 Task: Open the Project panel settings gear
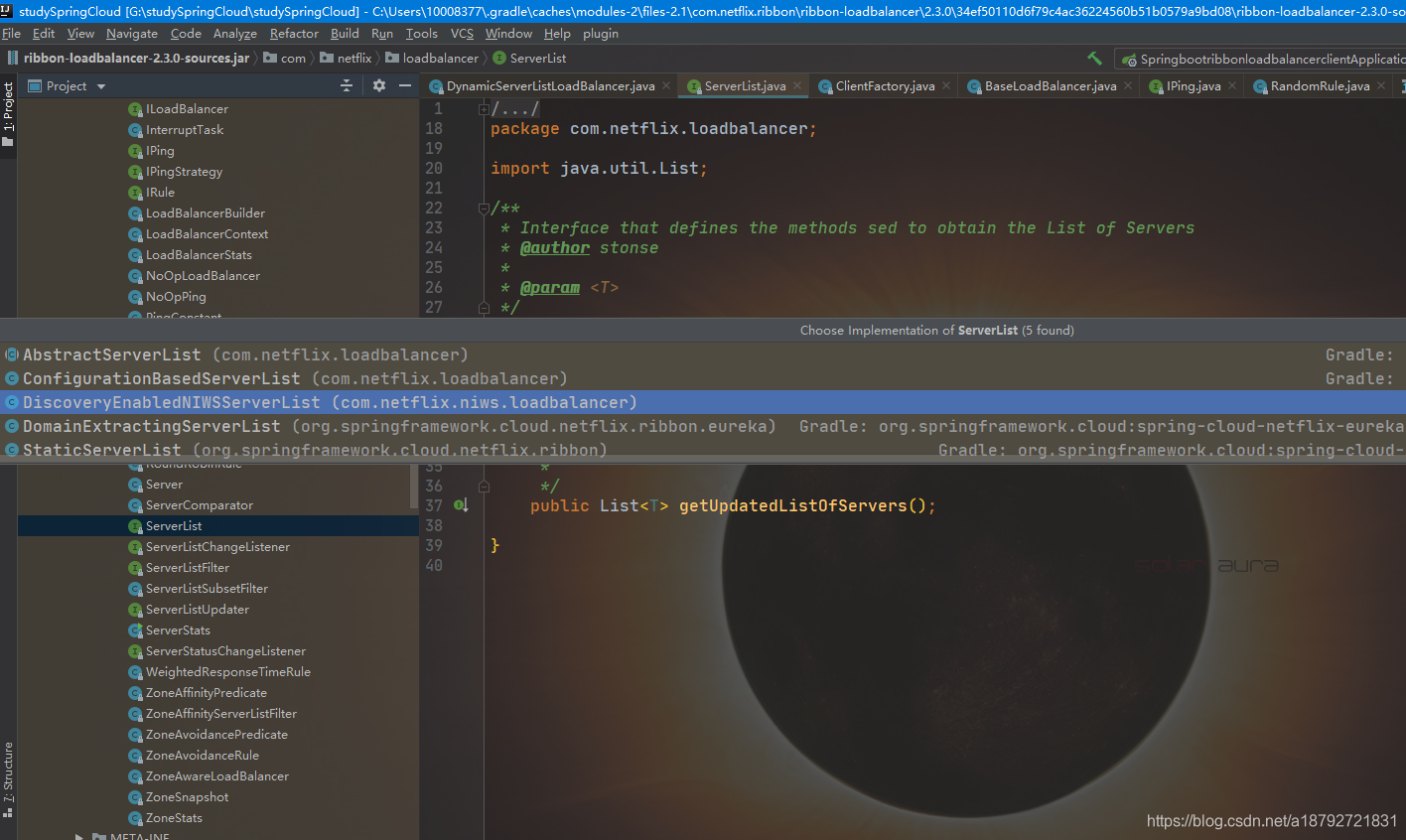tap(378, 86)
